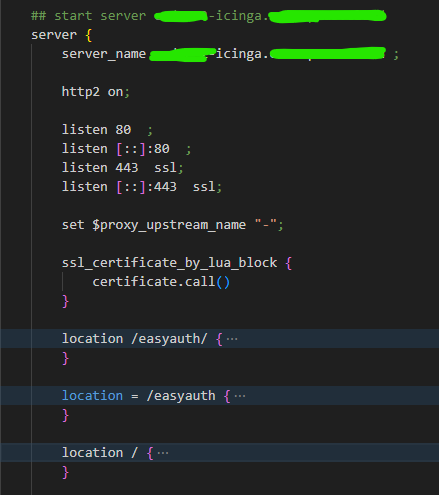Image resolution: width=439 pixels, height=495 pixels.
Task: Click the listen [::]:443 ssl line
Action: coord(142,187)
